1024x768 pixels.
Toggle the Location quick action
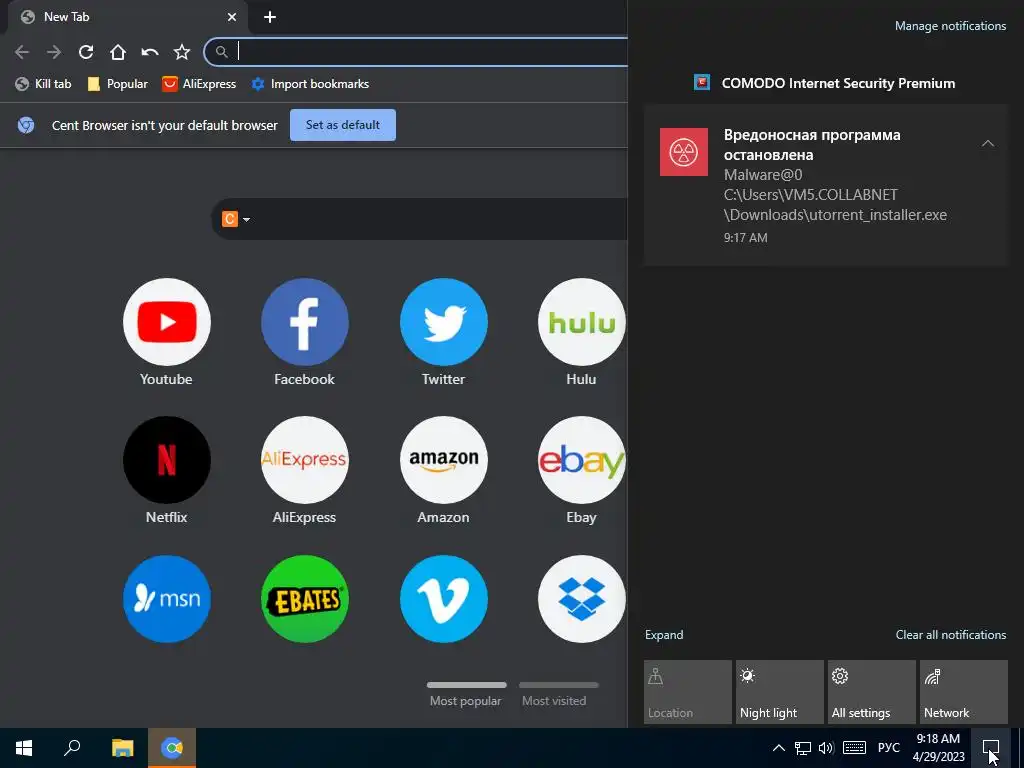coord(688,692)
